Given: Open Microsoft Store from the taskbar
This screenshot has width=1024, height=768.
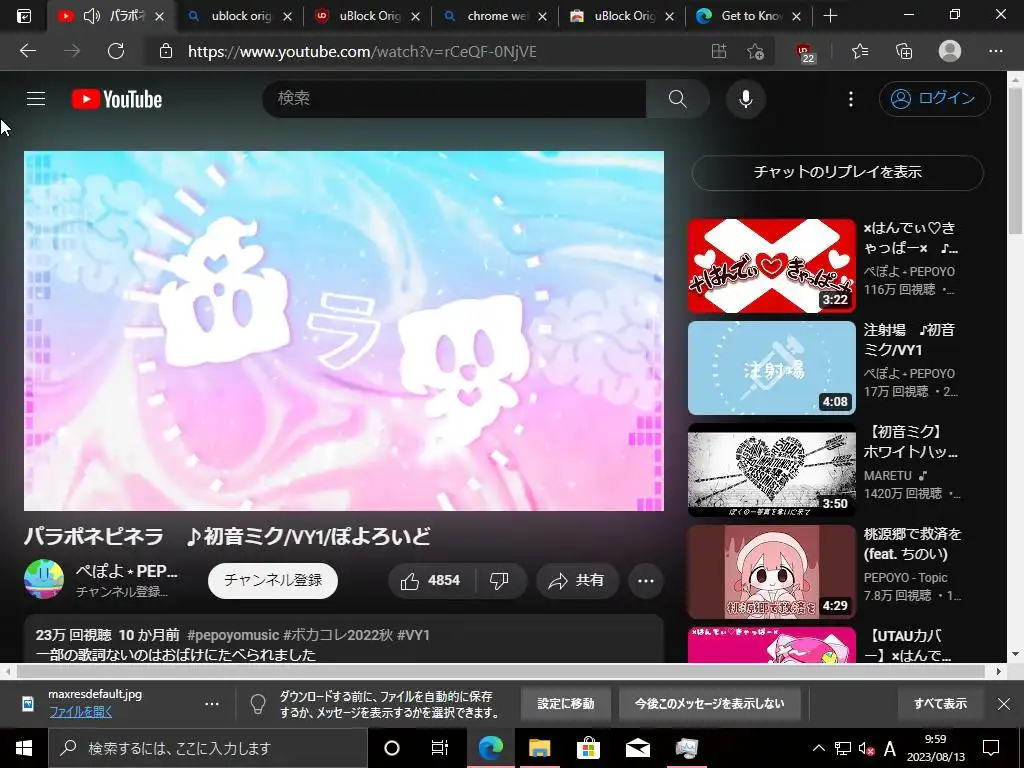Looking at the screenshot, I should tap(588, 748).
